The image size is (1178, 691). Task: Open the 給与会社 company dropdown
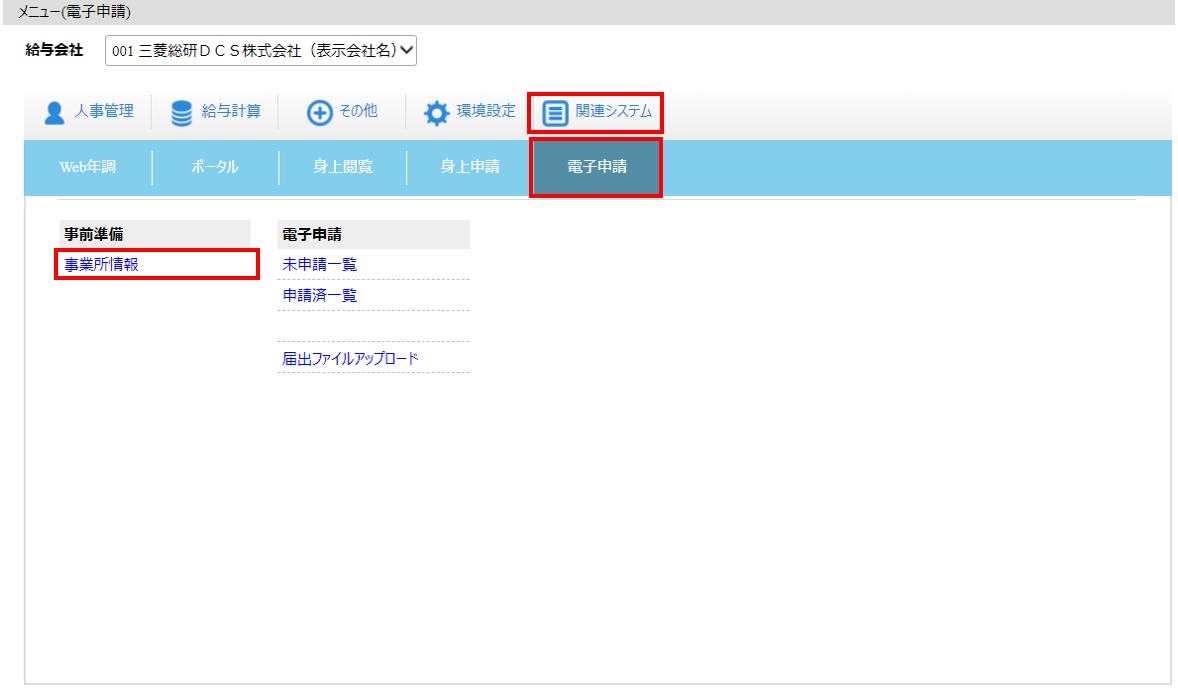[261, 50]
